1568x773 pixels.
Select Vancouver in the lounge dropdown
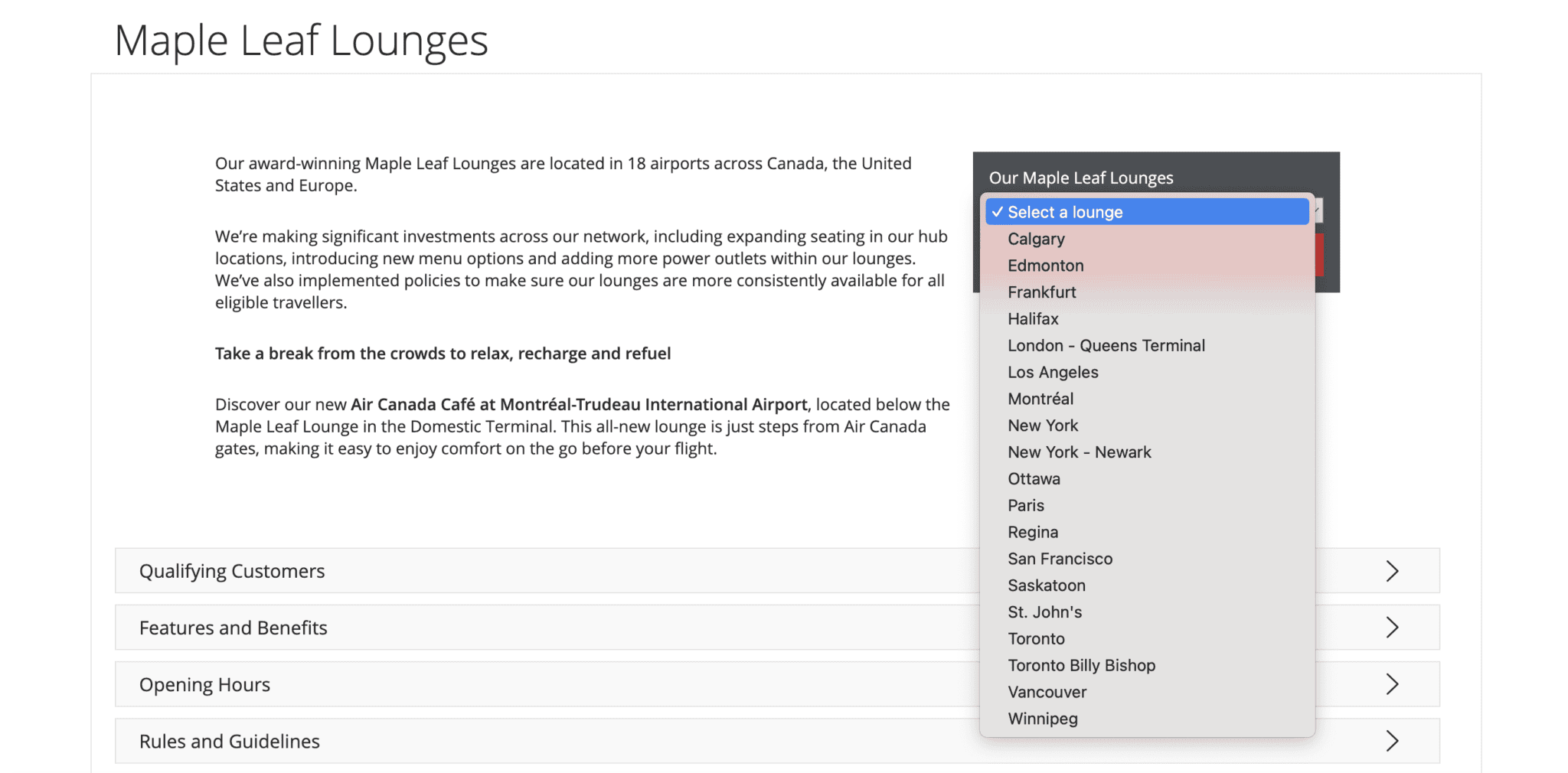click(x=1047, y=692)
